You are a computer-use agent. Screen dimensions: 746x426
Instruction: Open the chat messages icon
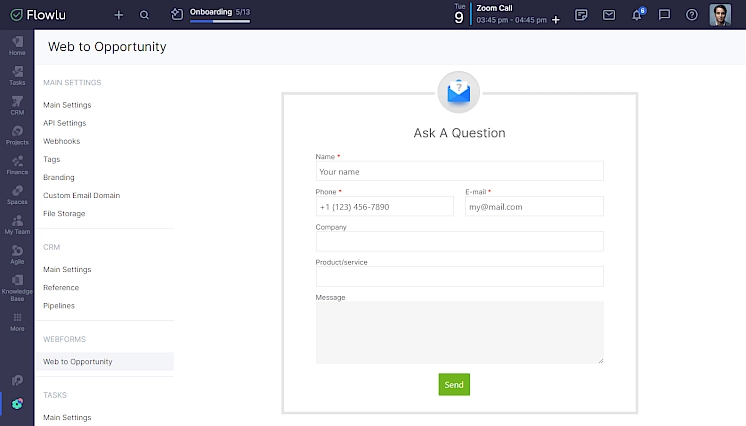[x=664, y=15]
